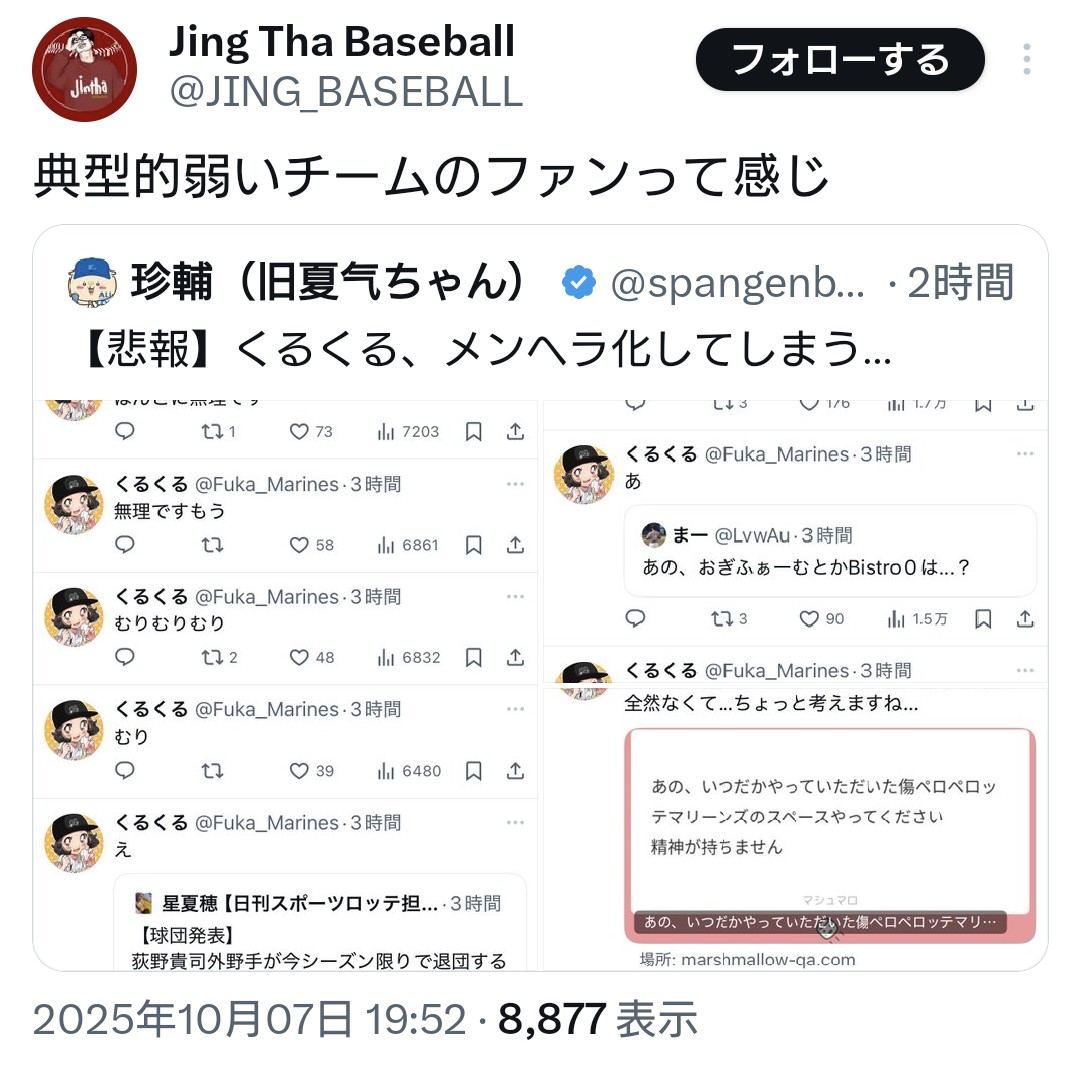Like the 無理ですもう tweet with 58 likes
Image resolution: width=1080 pixels, height=1073 pixels.
pyautogui.click(x=311, y=545)
